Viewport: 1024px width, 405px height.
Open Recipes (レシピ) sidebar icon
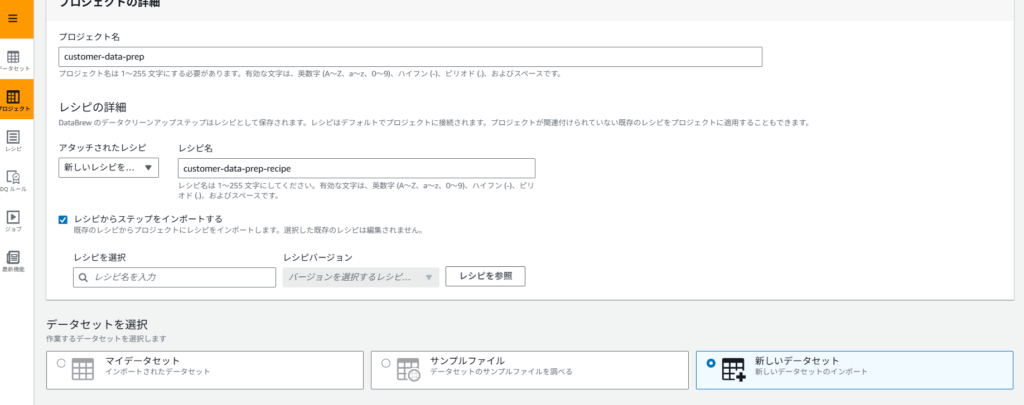pos(14,140)
